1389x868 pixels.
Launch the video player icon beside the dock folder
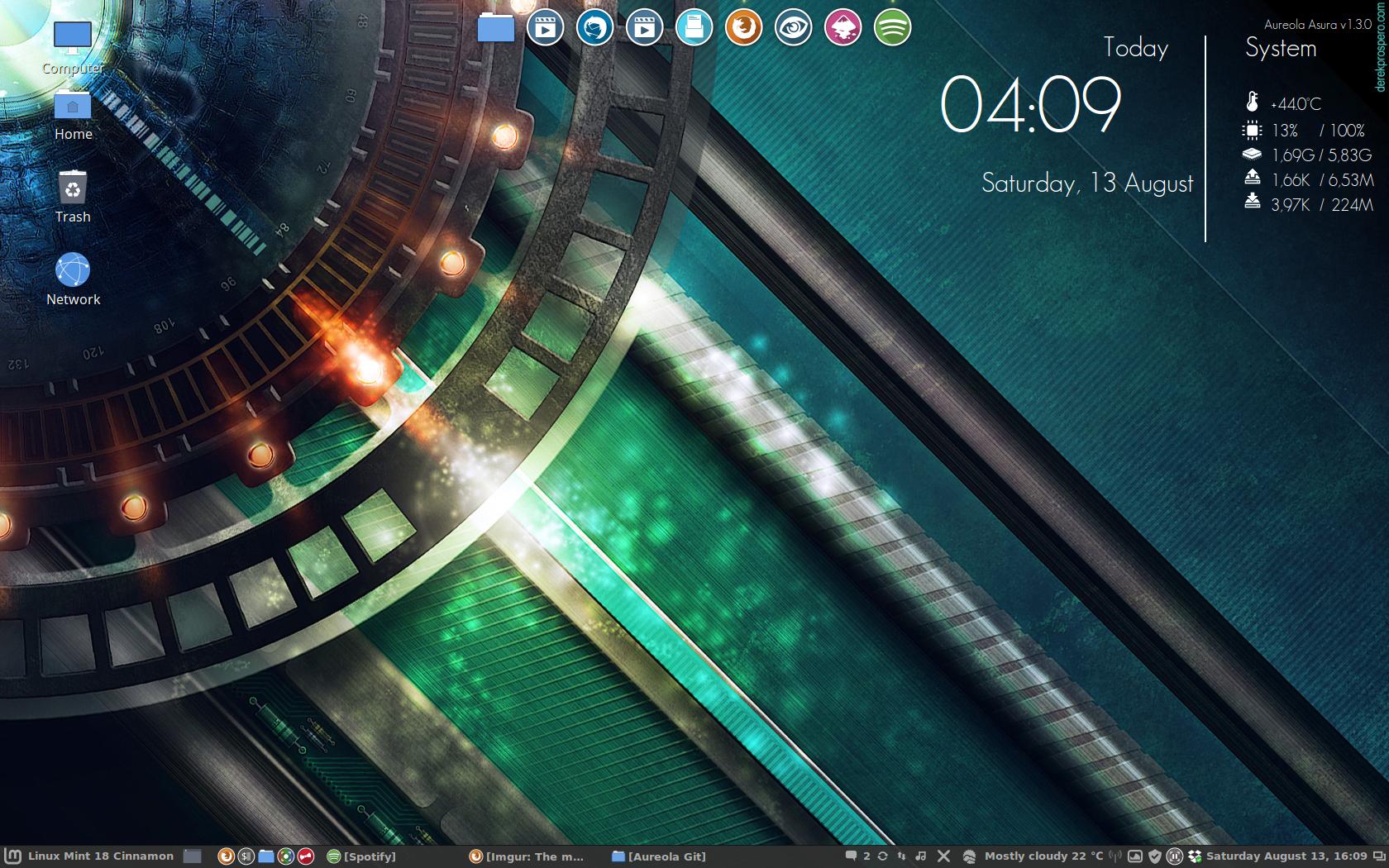point(546,27)
